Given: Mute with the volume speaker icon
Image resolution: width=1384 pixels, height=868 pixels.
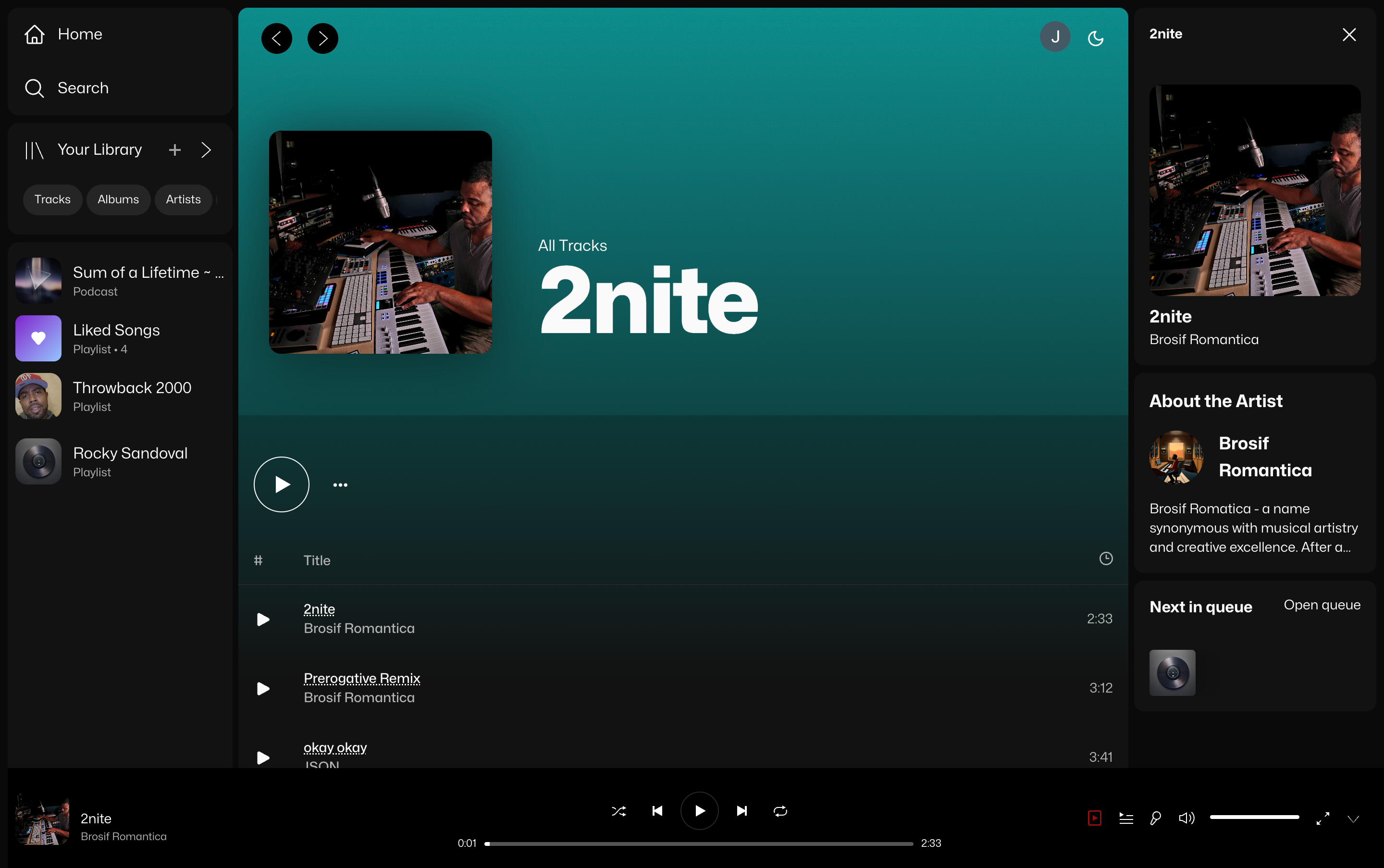Looking at the screenshot, I should point(1186,818).
